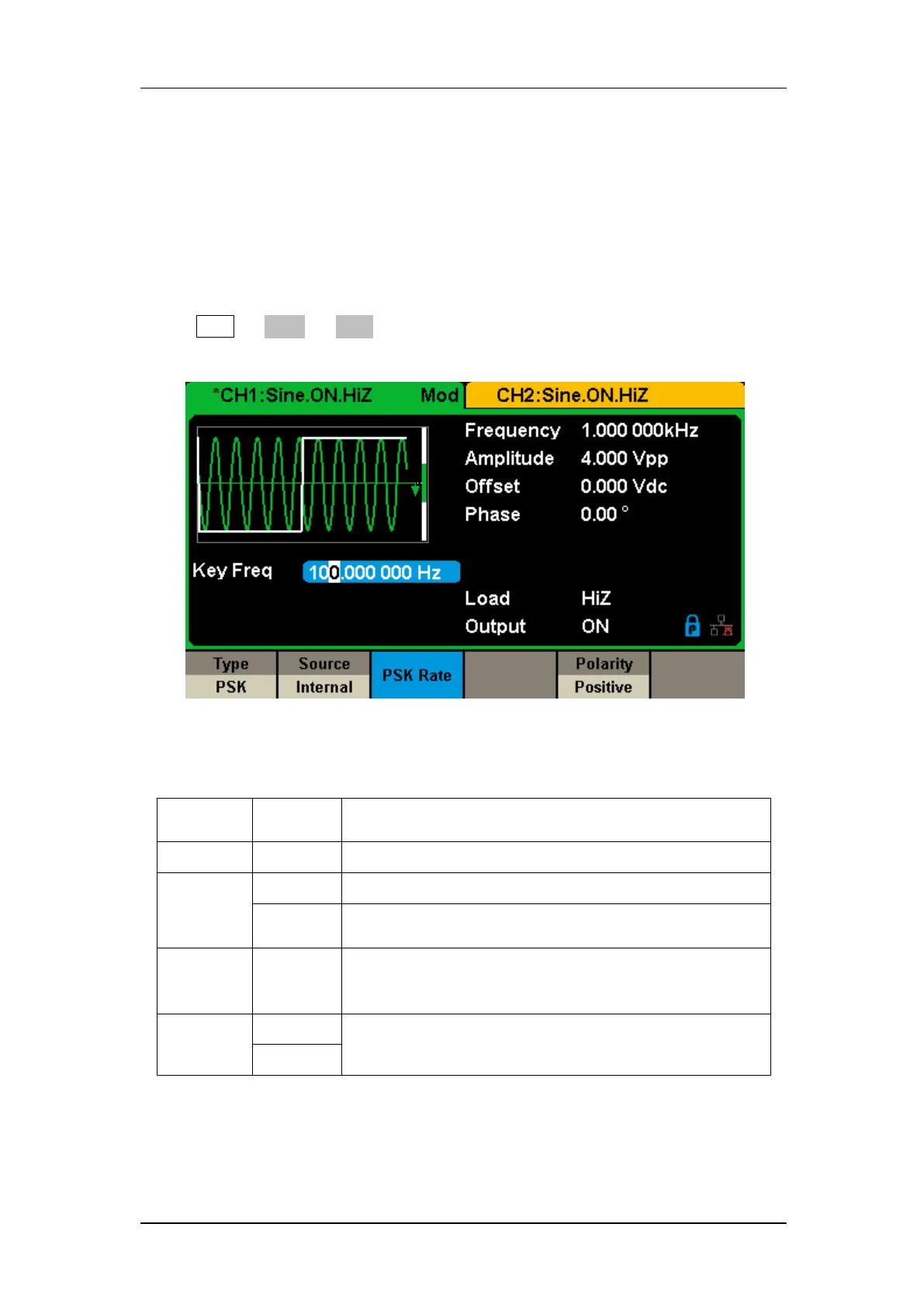The image size is (924, 1307).
Task: Click the Key Freq label
Action: (233, 570)
